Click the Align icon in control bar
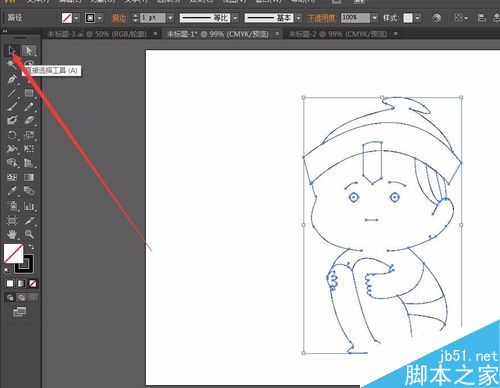Image resolution: width=500 pixels, height=388 pixels. click(x=482, y=18)
